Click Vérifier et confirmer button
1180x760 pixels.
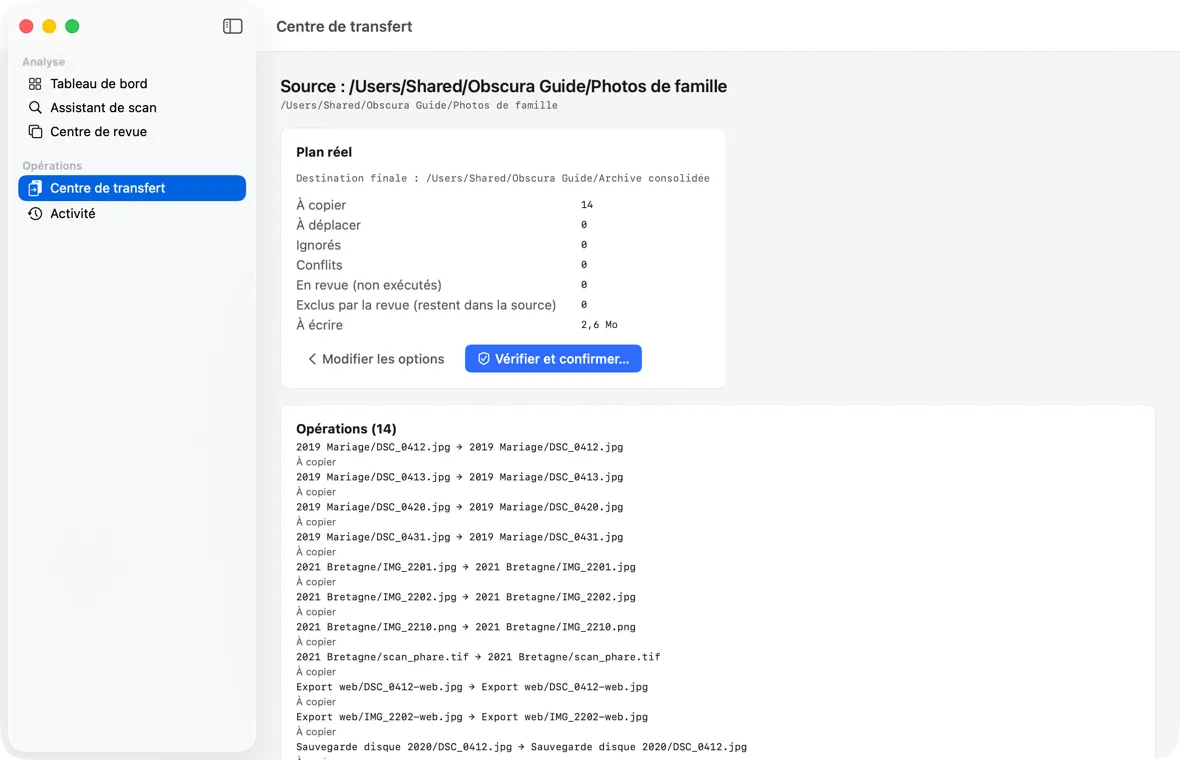(553, 359)
